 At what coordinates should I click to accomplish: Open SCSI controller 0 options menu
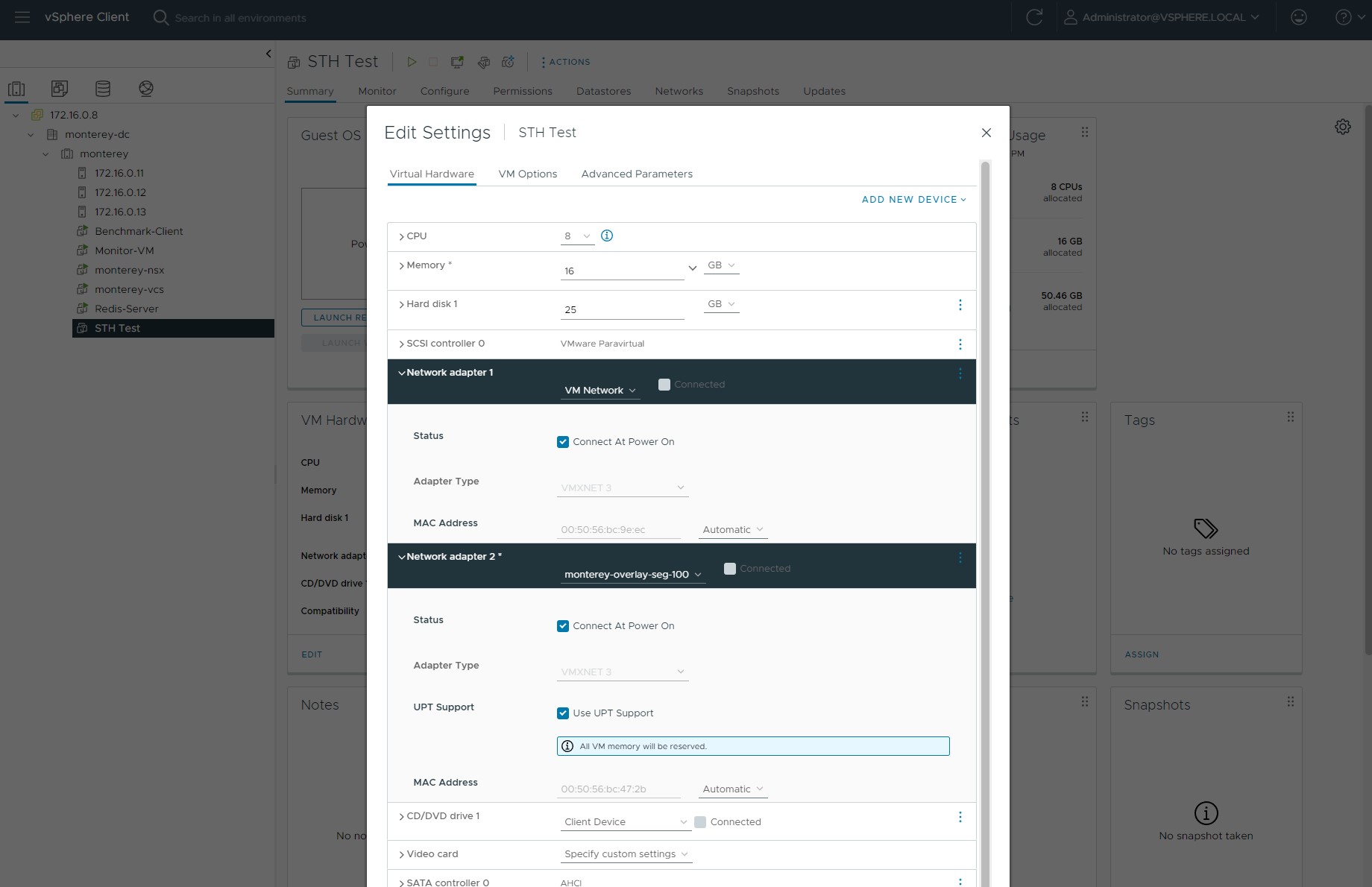point(960,344)
